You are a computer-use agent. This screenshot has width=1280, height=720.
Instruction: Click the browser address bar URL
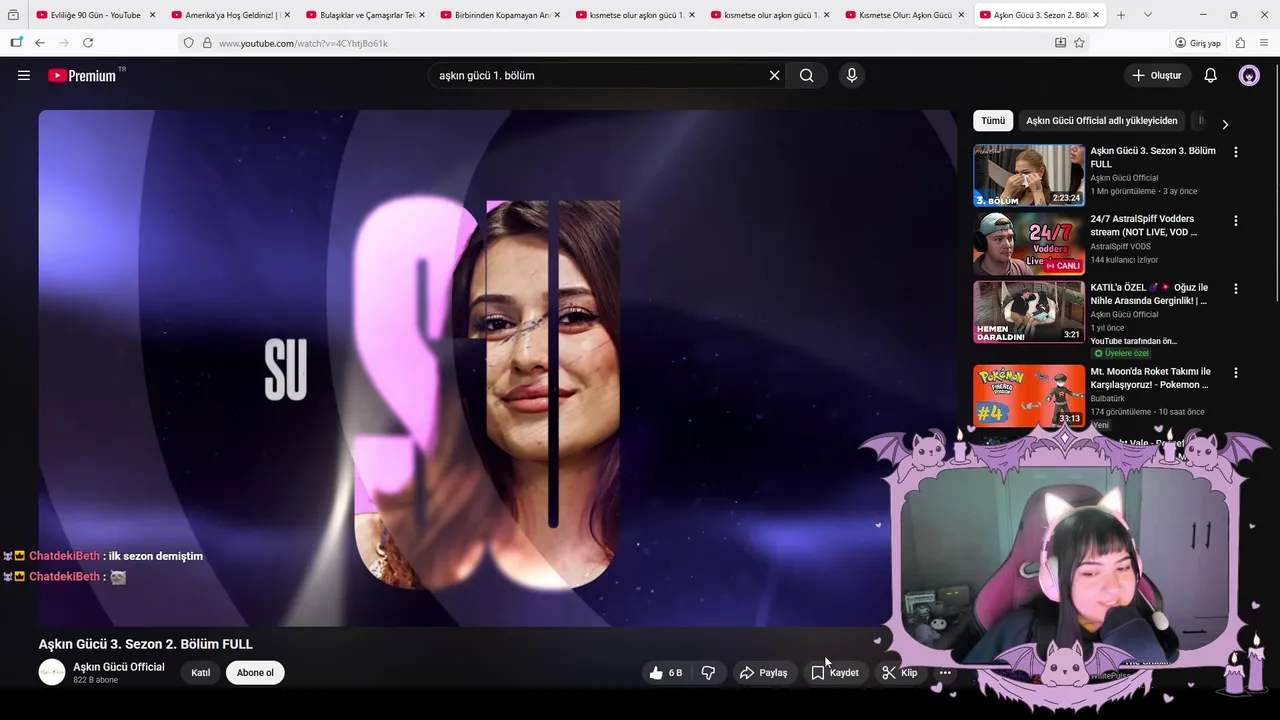point(303,43)
